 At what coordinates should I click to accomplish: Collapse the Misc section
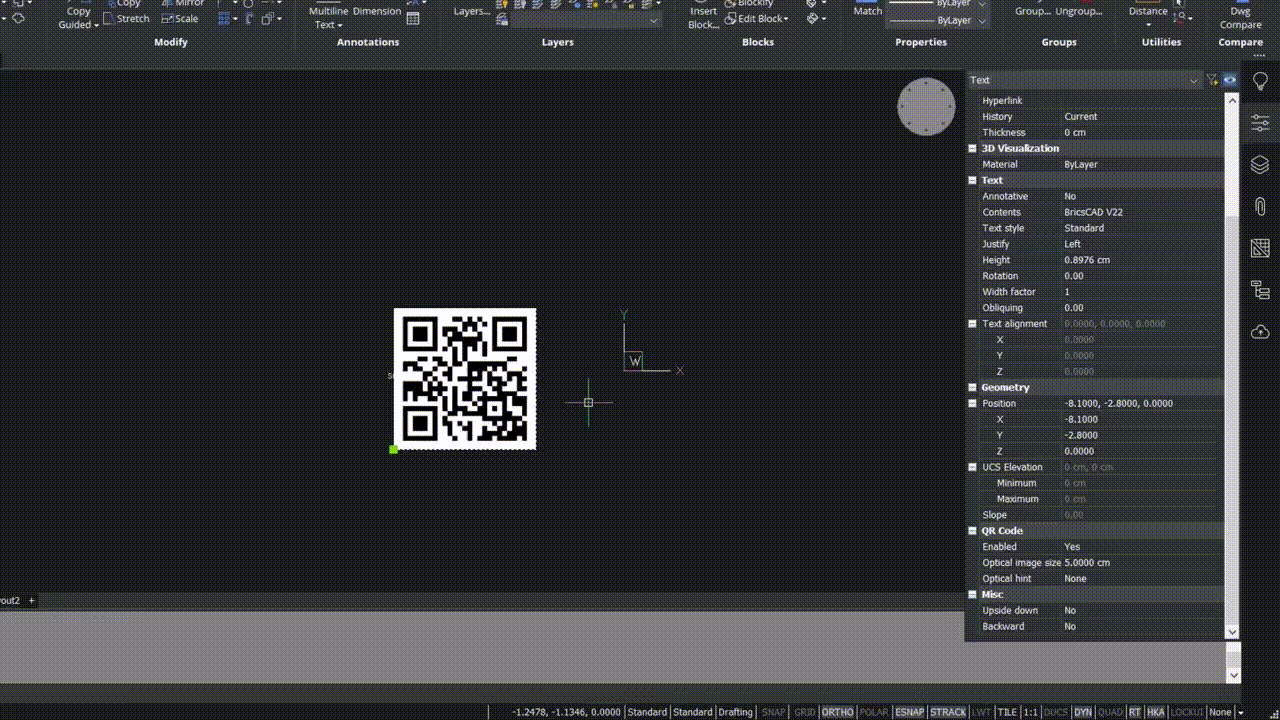click(x=972, y=594)
